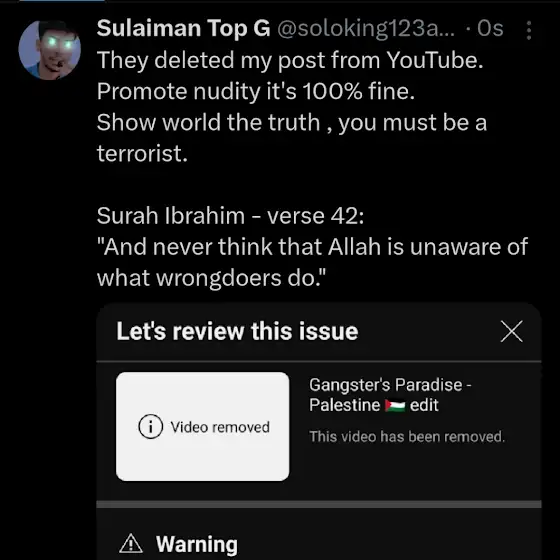Click the display name Sulaiman Top G

184,28
